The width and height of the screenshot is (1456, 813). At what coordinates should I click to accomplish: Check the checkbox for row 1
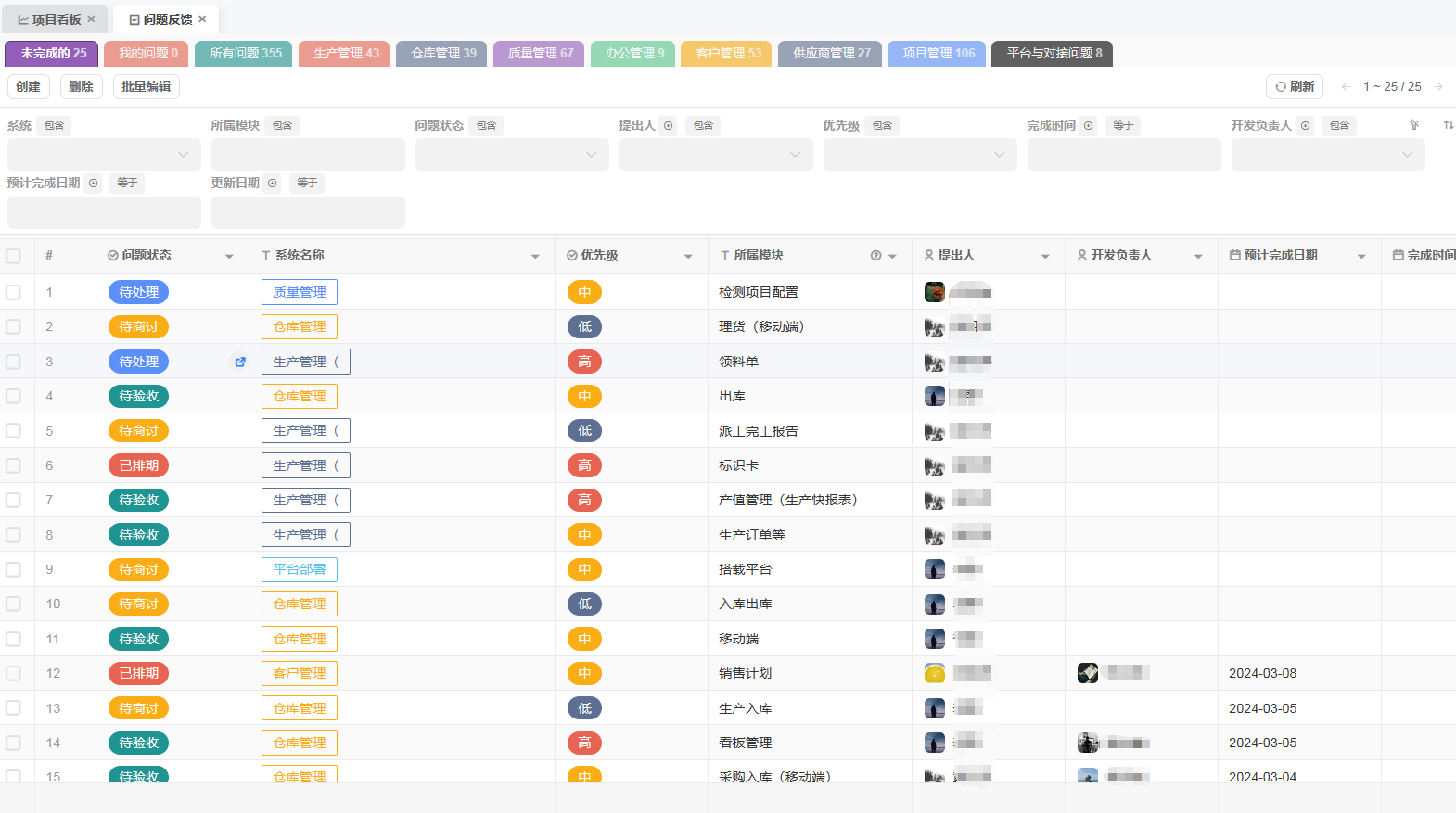(14, 292)
